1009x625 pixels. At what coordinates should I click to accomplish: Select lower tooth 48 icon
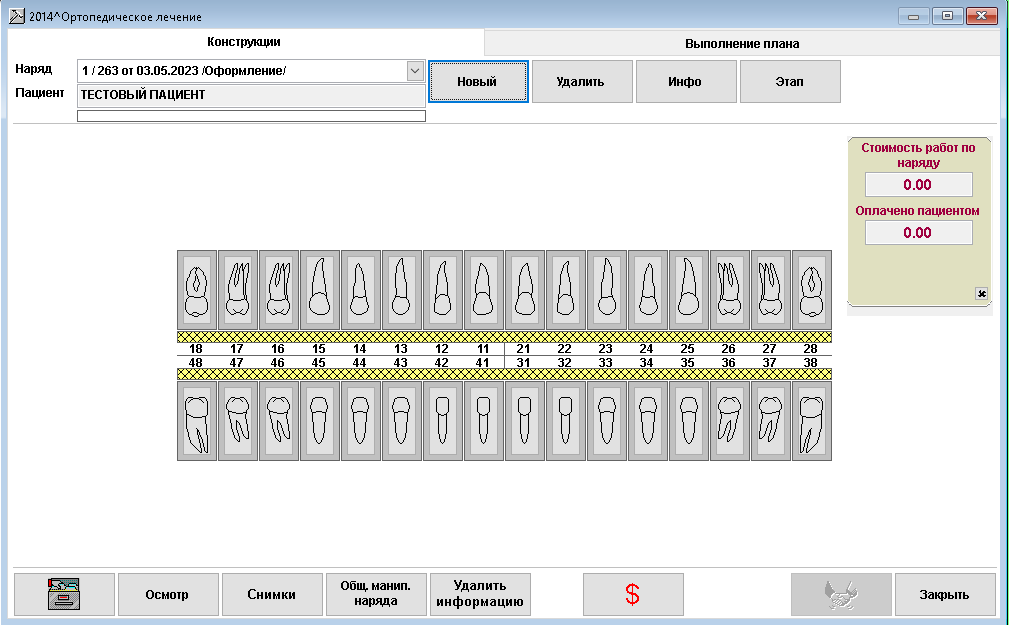pos(197,420)
